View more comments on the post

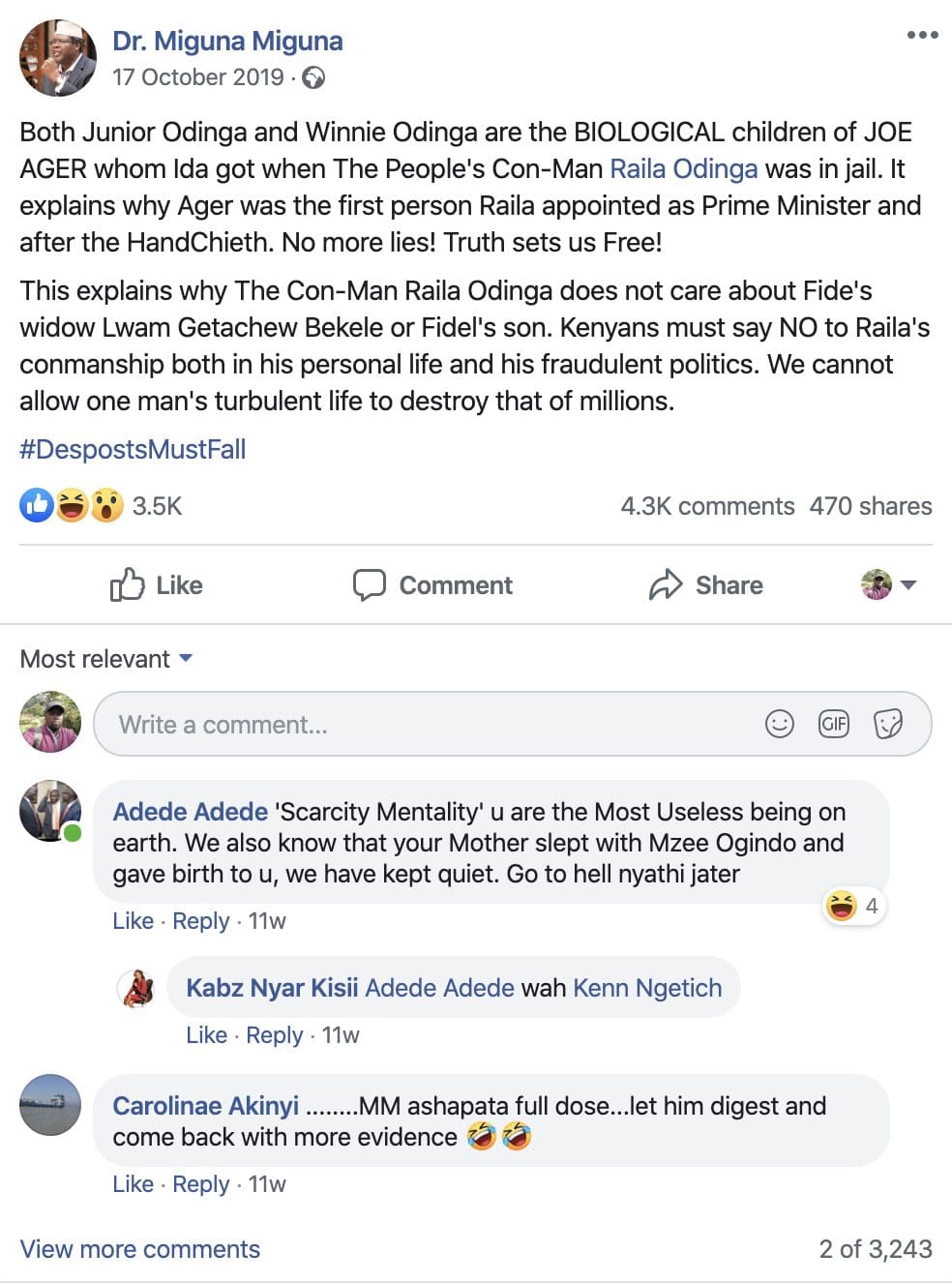[140, 1249]
